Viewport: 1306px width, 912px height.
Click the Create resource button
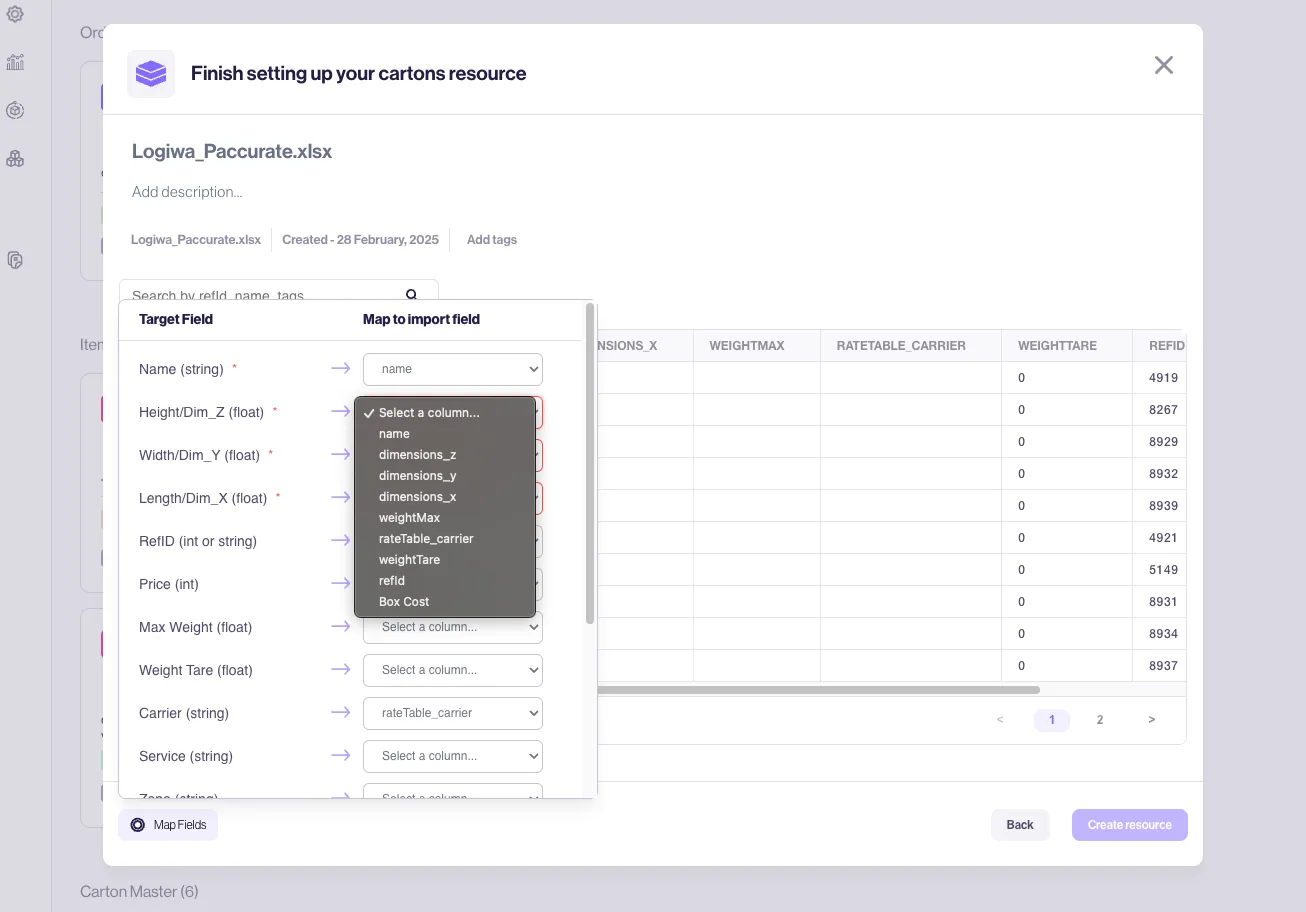click(1130, 825)
